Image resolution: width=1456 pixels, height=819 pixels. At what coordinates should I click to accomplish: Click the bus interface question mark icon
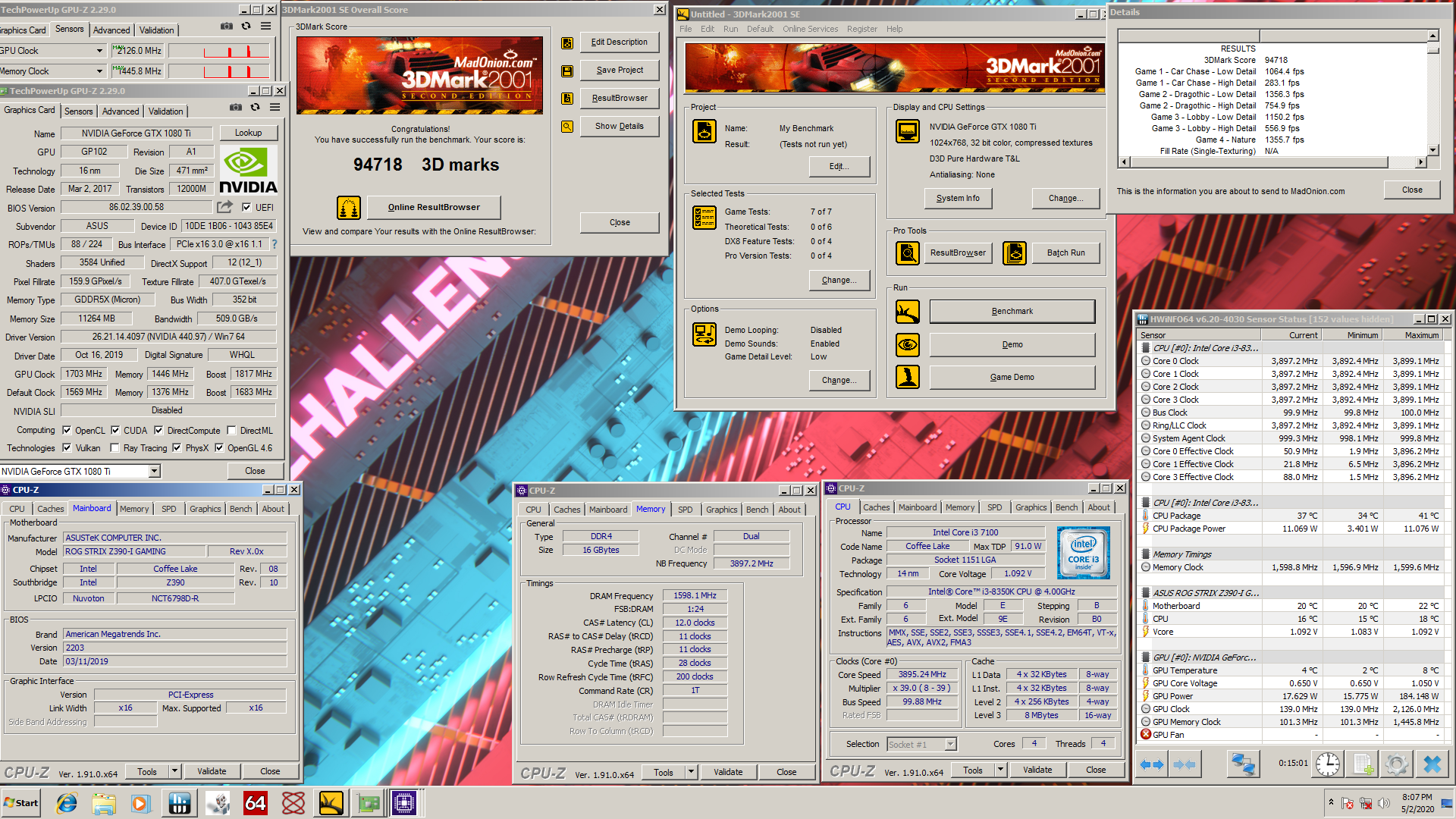[x=275, y=244]
